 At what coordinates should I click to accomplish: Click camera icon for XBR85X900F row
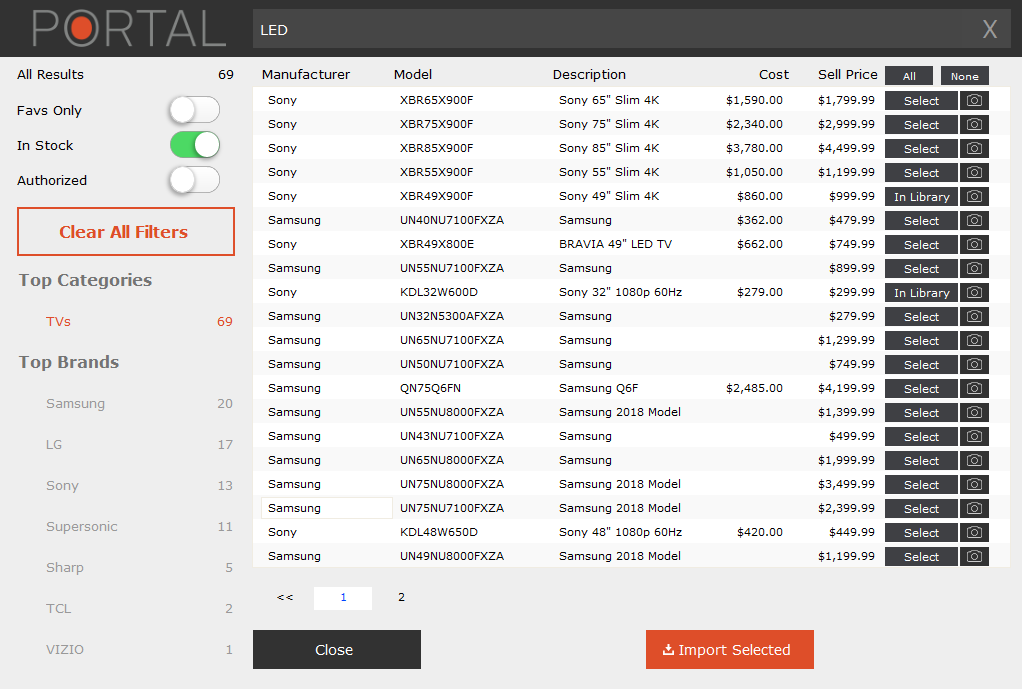974,149
